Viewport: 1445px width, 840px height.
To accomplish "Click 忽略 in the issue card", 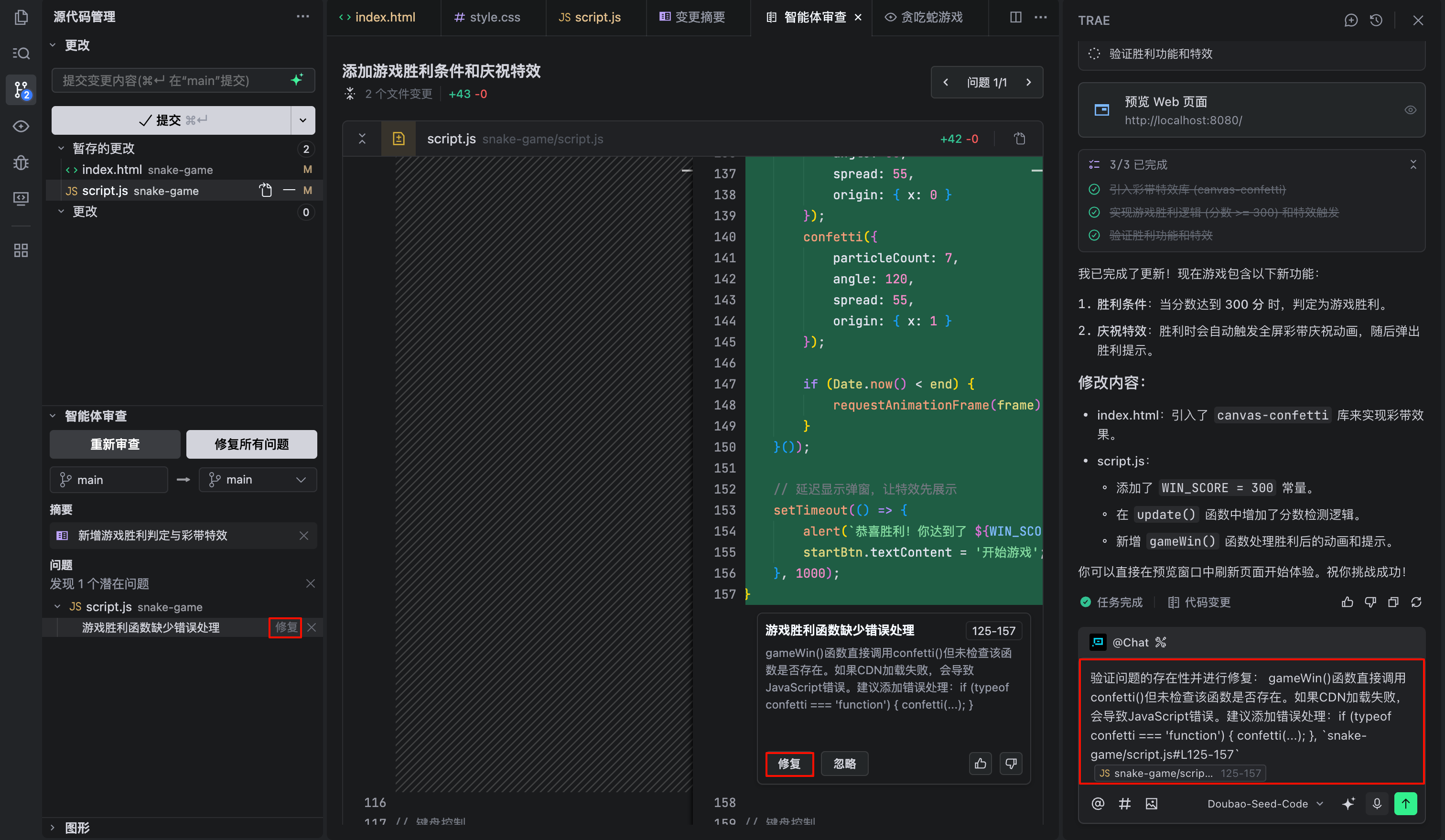I will [x=844, y=763].
